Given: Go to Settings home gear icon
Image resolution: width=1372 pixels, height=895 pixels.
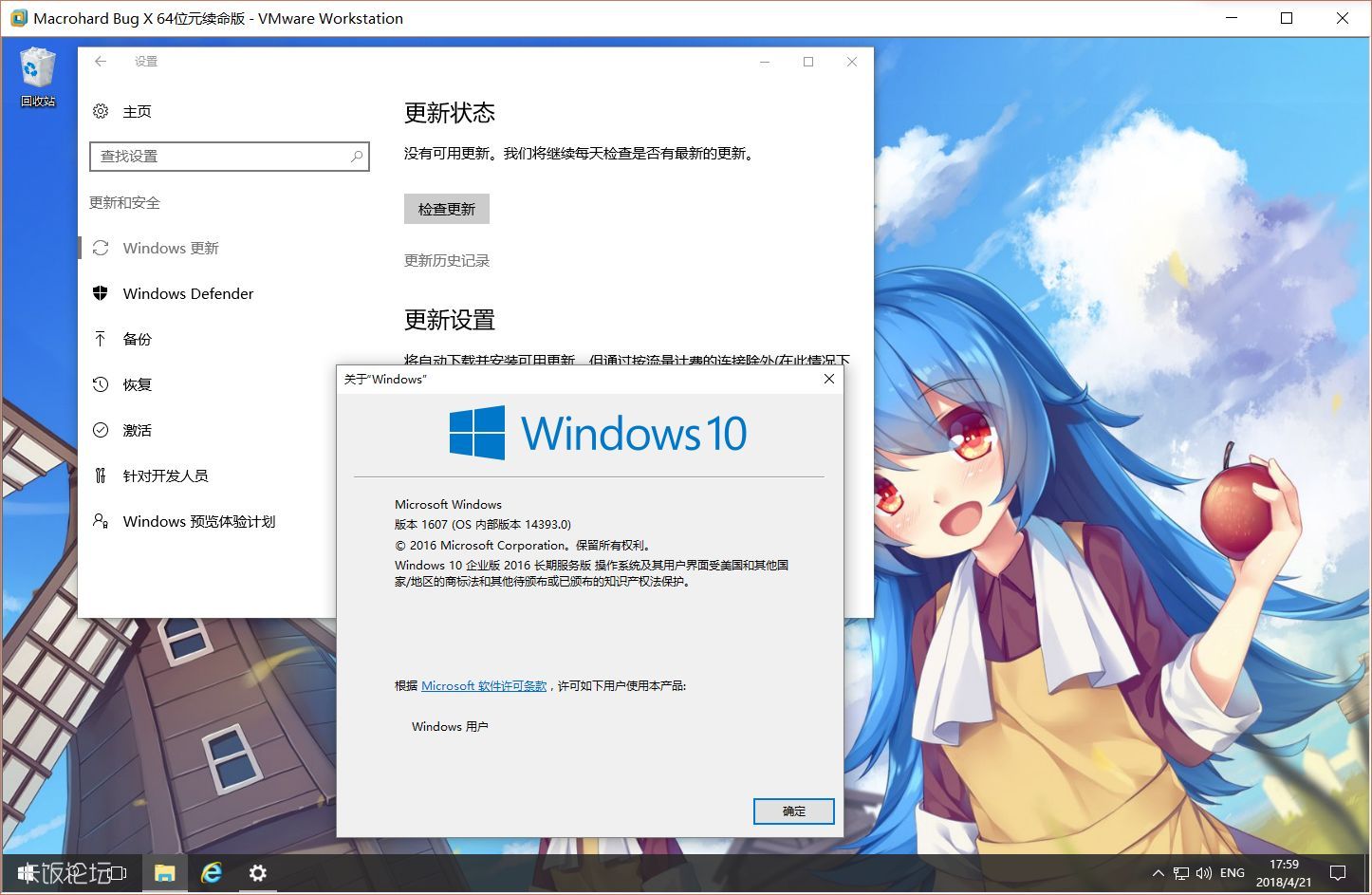Looking at the screenshot, I should [x=101, y=111].
